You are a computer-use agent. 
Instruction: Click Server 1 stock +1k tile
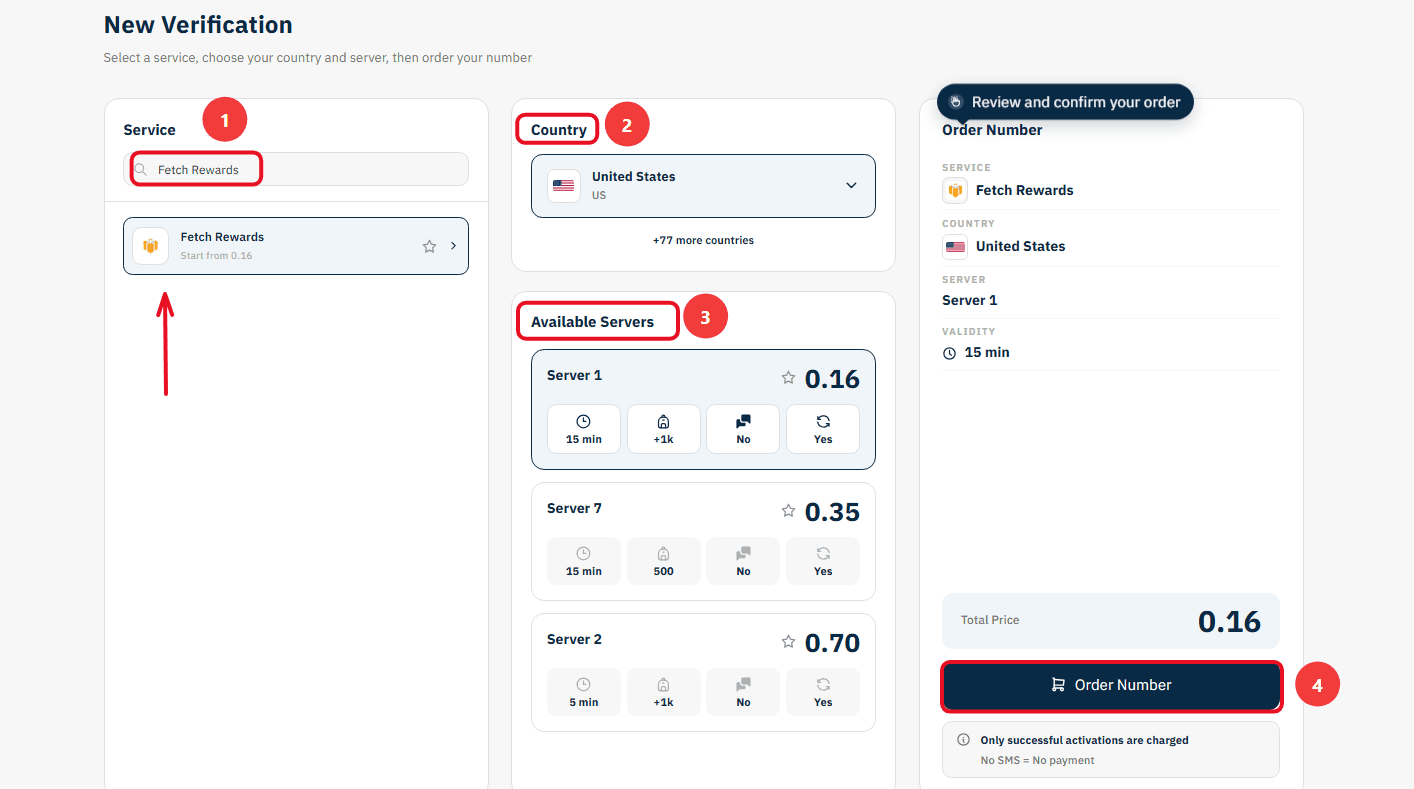[663, 429]
